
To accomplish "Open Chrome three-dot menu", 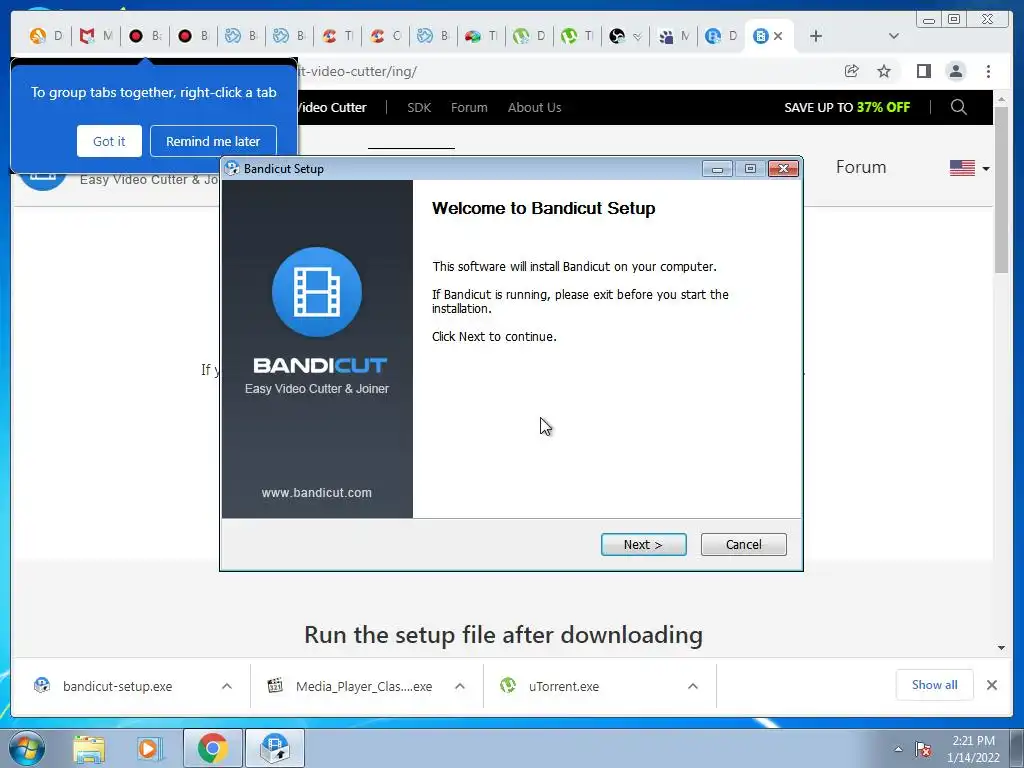I will [x=988, y=71].
